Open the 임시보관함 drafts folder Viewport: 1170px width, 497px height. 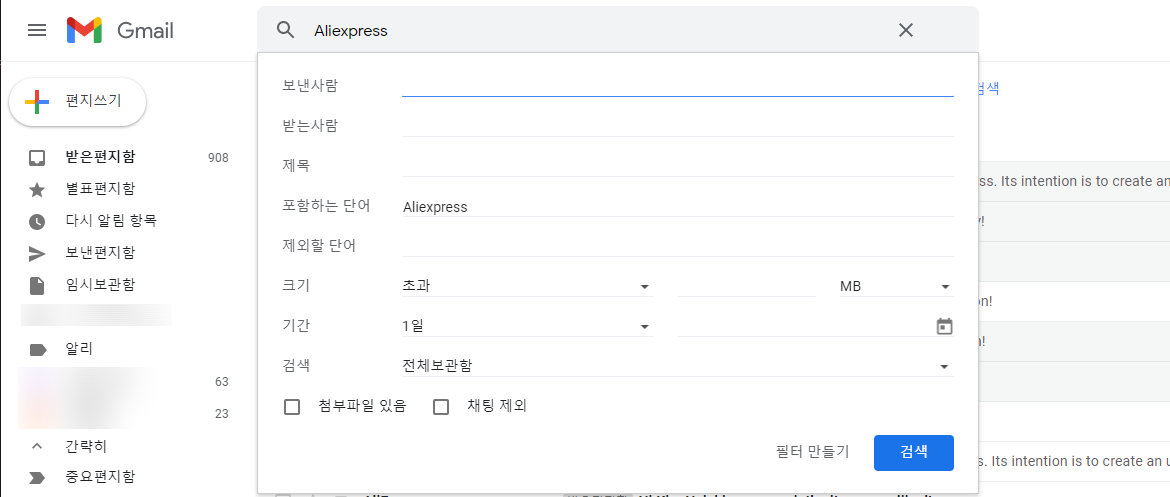(100, 285)
